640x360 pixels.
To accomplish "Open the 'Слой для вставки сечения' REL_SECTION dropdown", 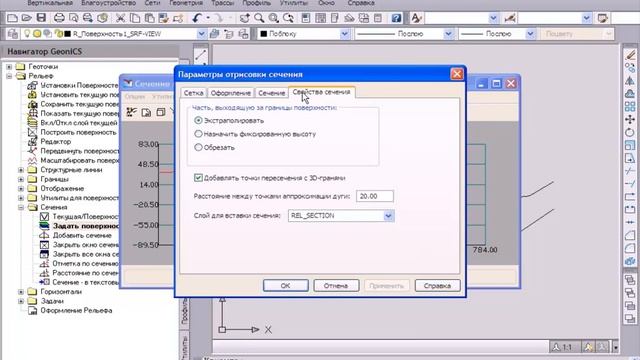I will point(388,216).
